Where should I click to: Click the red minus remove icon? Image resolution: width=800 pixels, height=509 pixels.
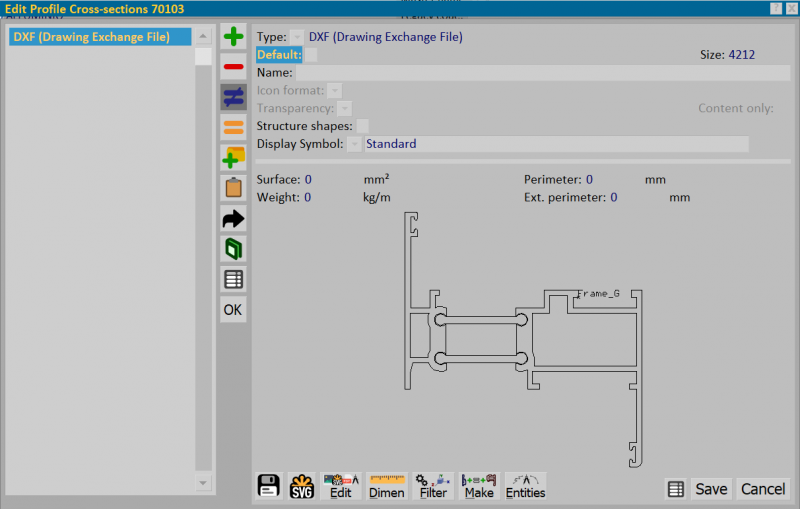pyautogui.click(x=234, y=67)
